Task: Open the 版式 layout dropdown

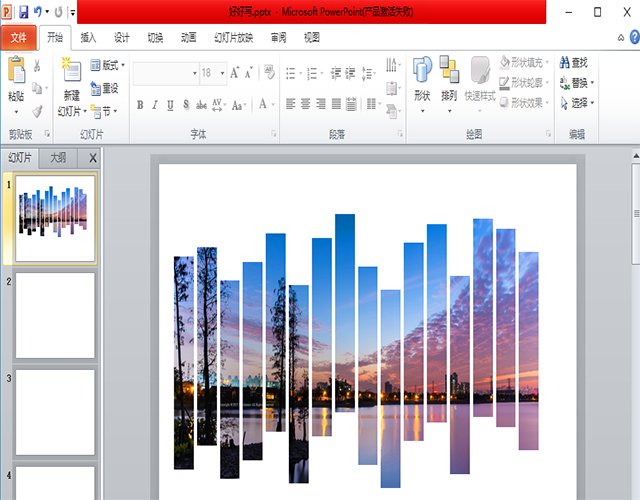Action: click(107, 65)
